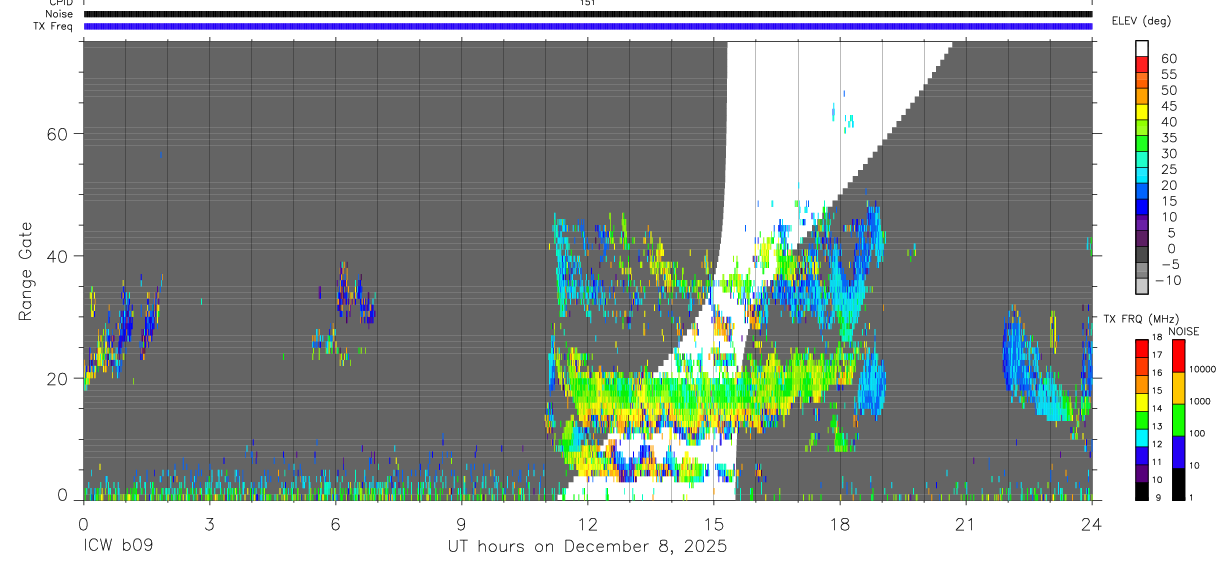Screen dimensions: 1228x567
Task: Click the 'Range Gate' y-axis title
Action: 27,271
